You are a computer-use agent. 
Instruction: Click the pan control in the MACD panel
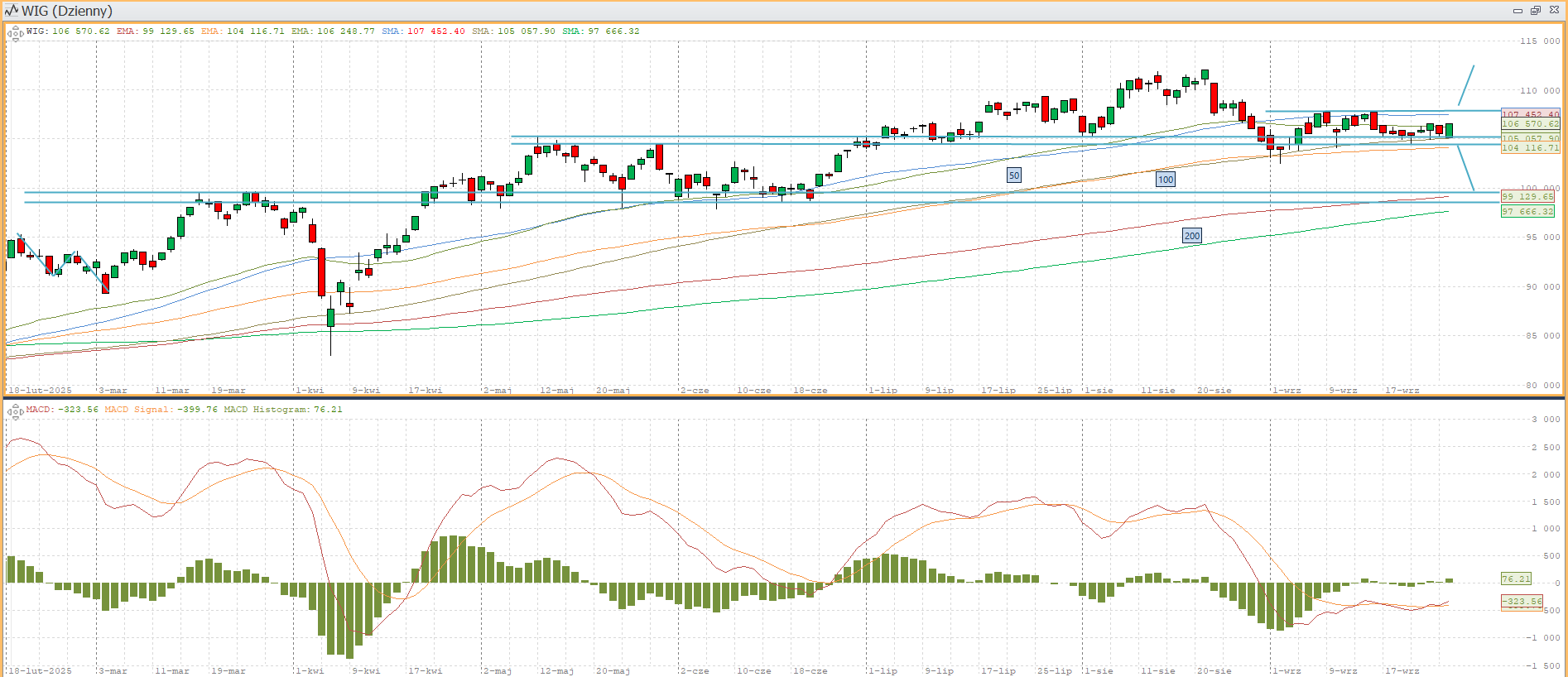coord(15,411)
